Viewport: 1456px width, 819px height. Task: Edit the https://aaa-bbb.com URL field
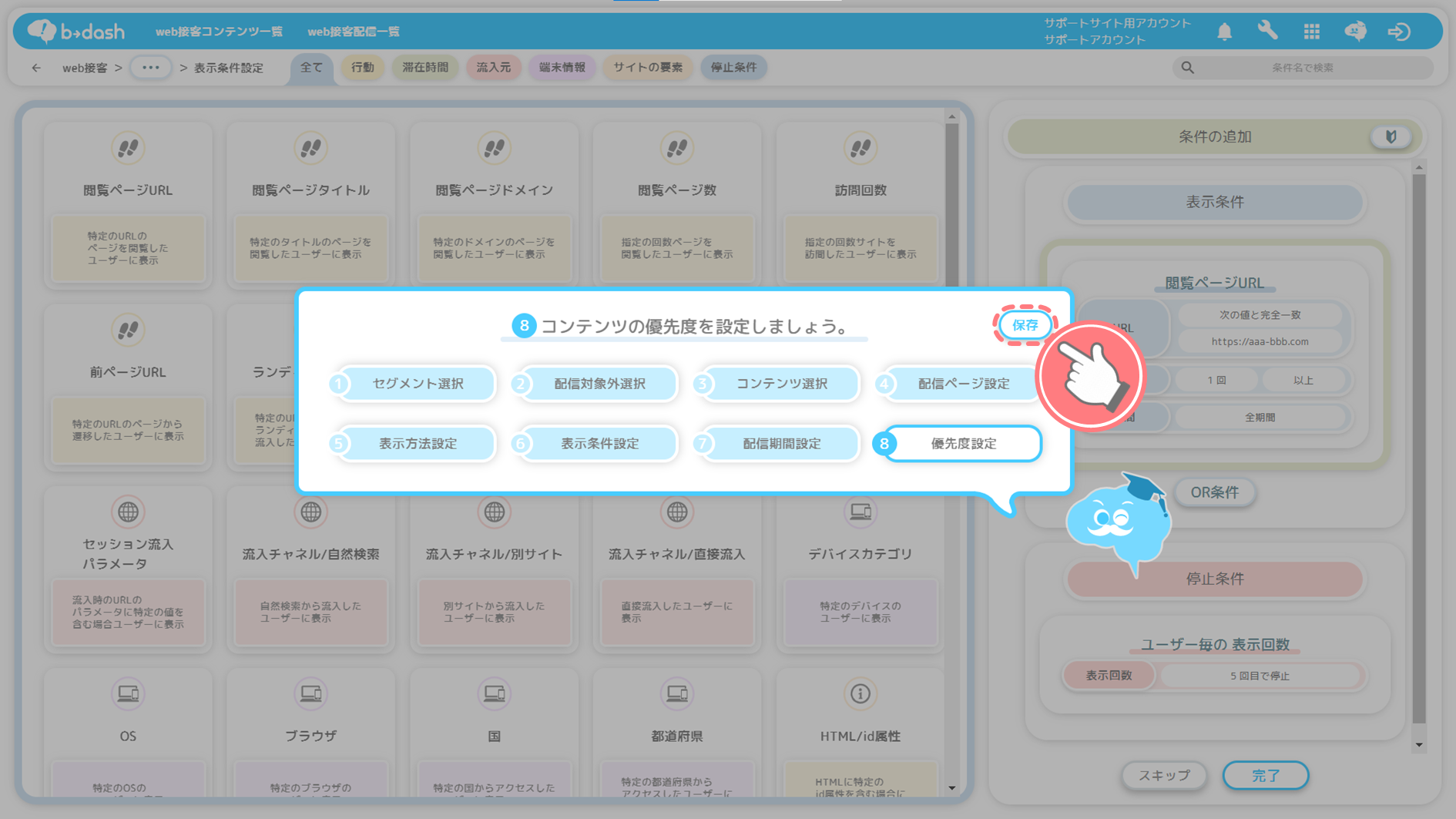coord(1260,341)
